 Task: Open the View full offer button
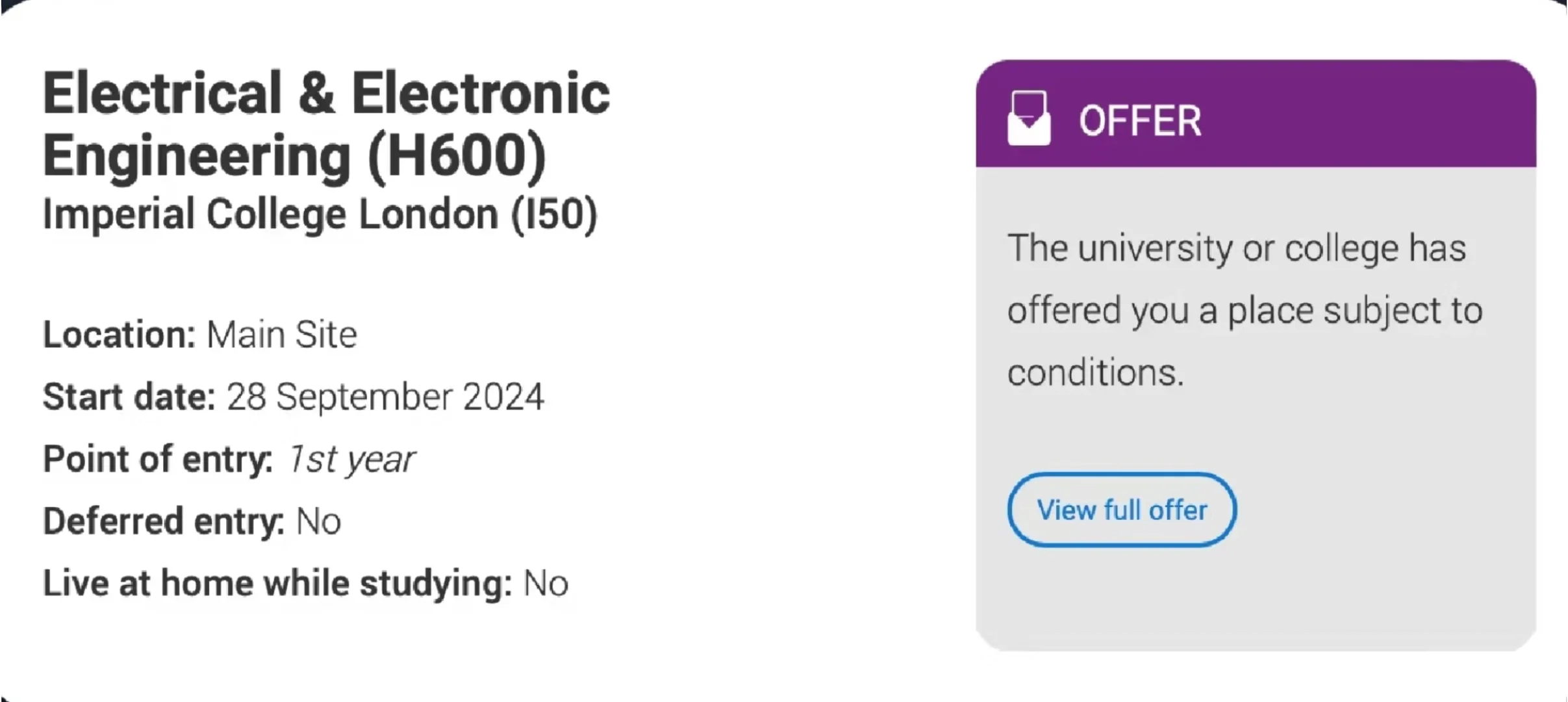(x=1122, y=510)
